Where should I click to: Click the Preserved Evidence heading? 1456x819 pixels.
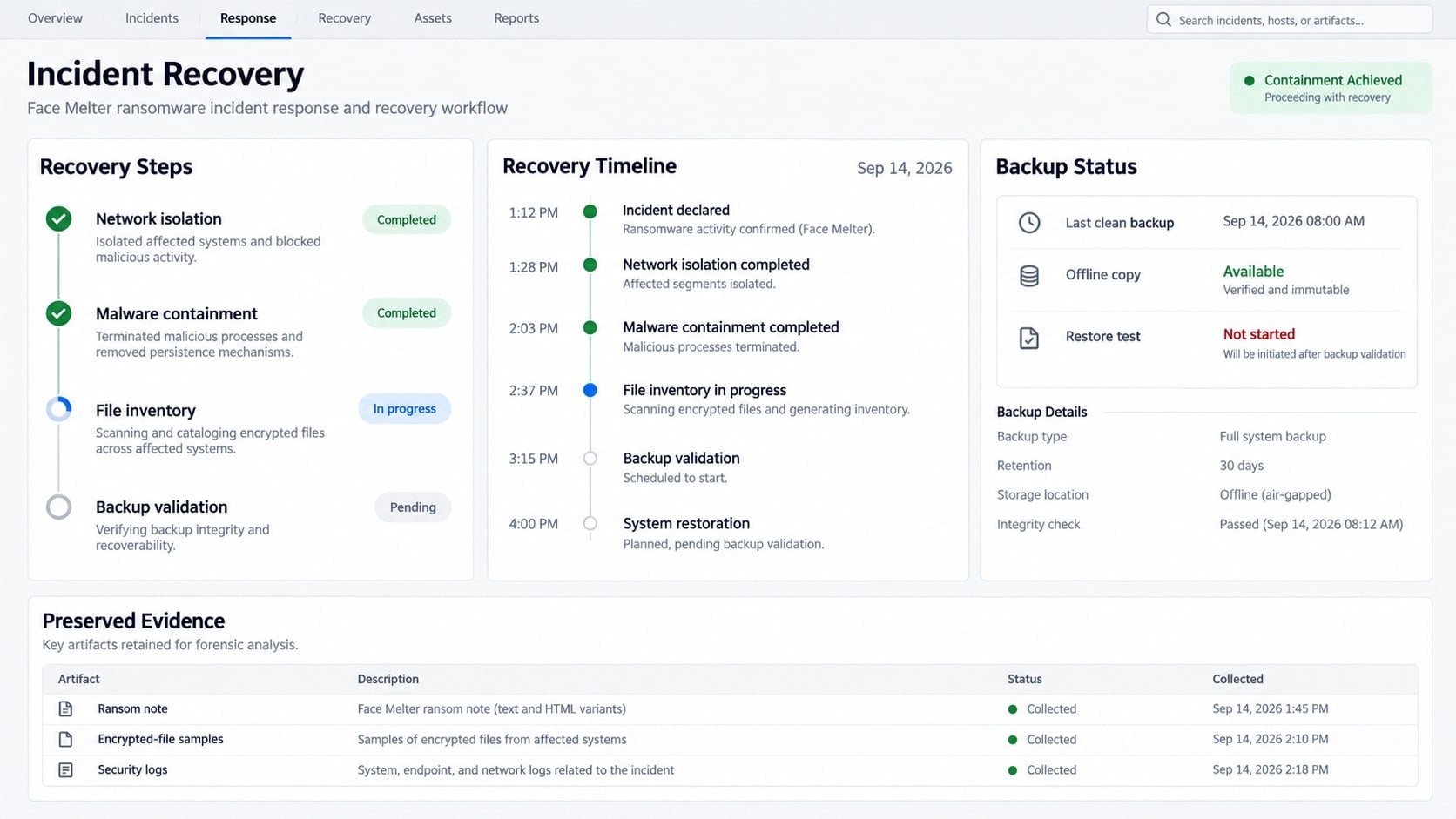133,621
